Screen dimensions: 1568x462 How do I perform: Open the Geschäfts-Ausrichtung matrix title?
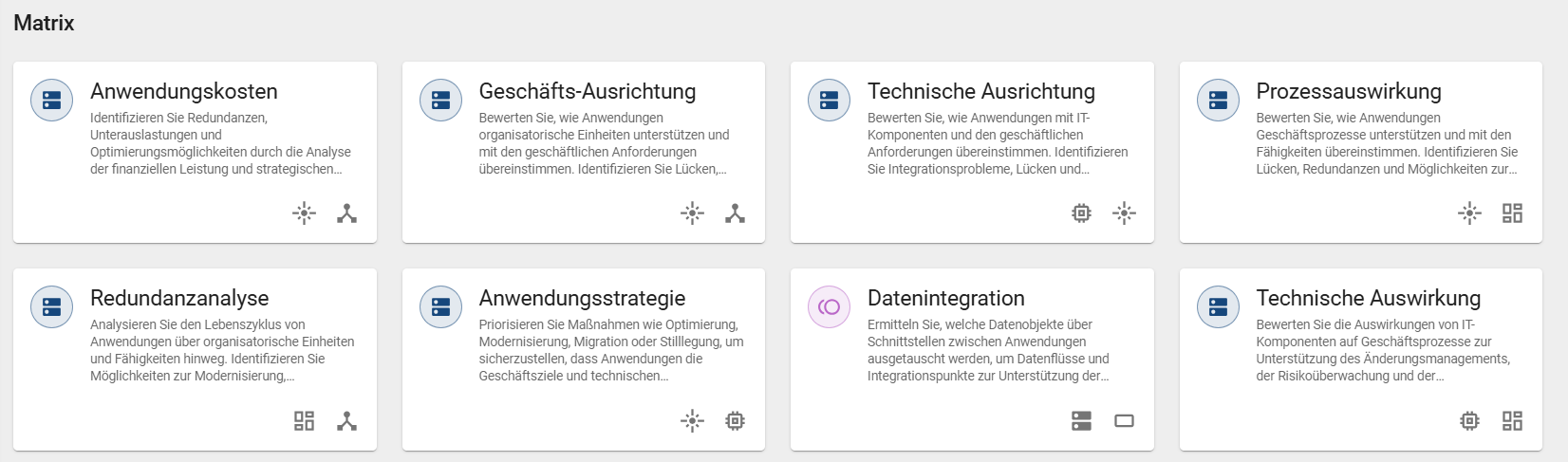click(x=587, y=91)
